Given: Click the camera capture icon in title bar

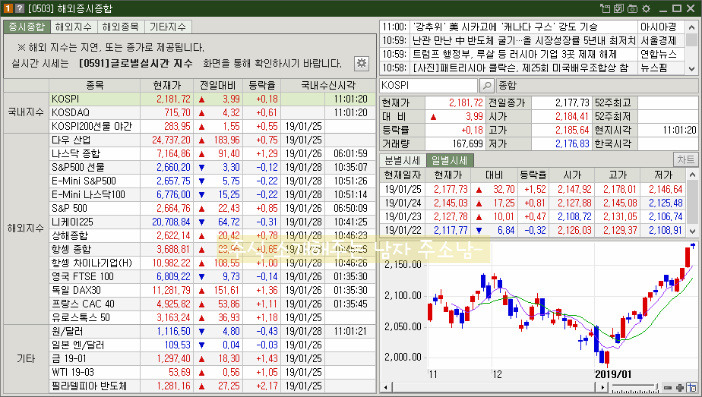Looking at the screenshot, I should click(x=632, y=8).
